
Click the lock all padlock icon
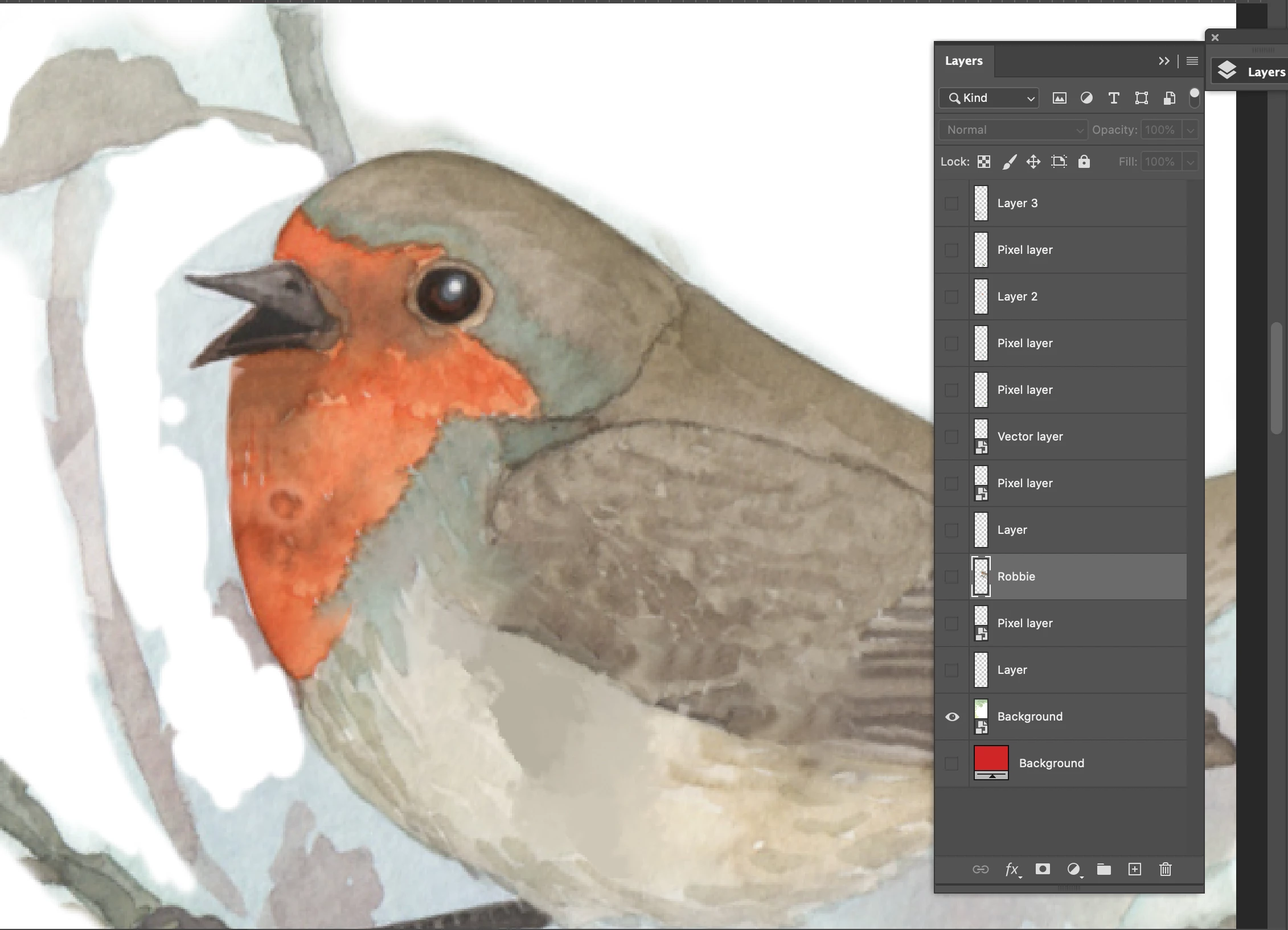1084,162
